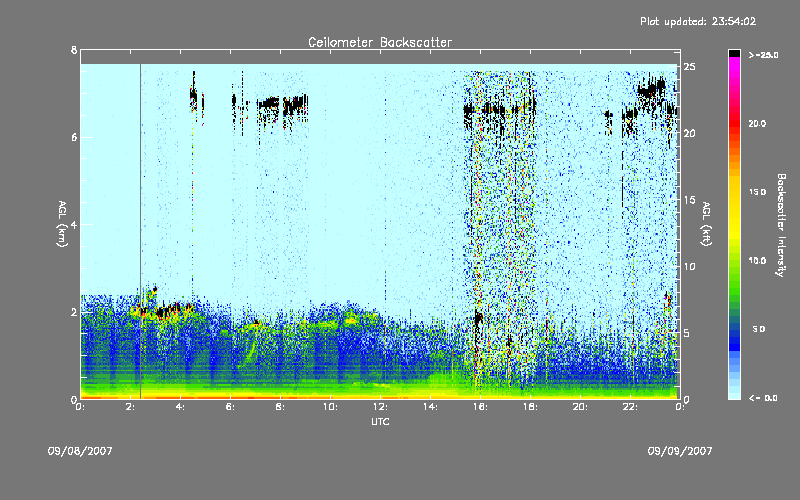Click the 25 kft tick label on the right axis
Screen dimensions: 800x500
point(690,67)
